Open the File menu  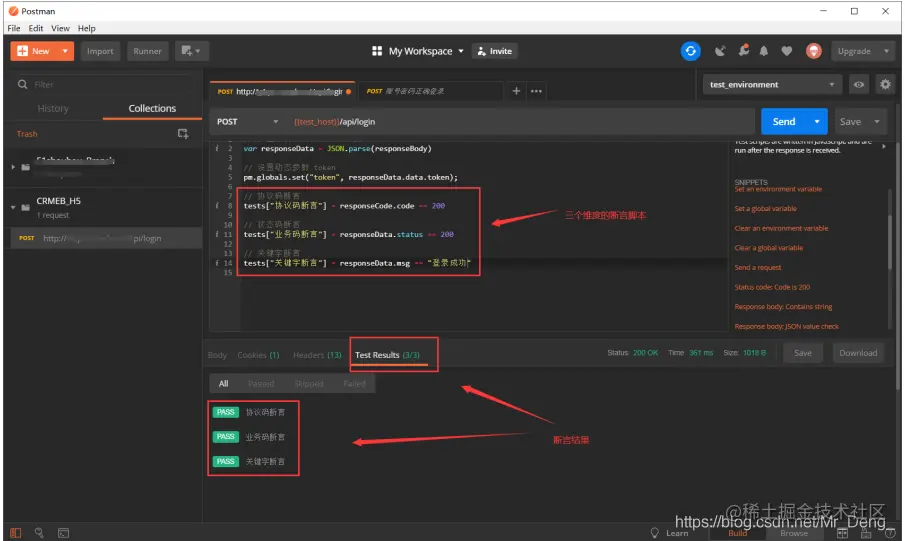pos(14,28)
